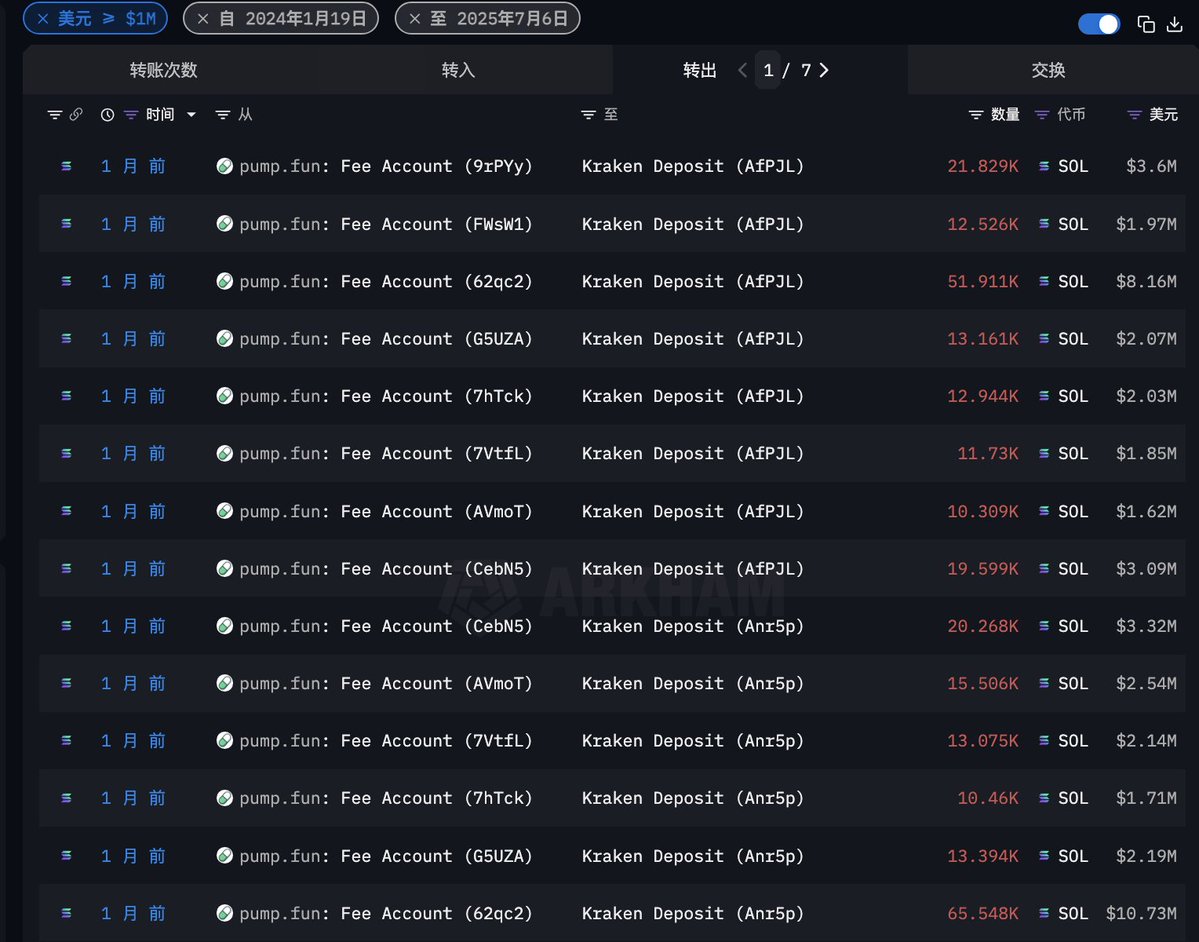The width and height of the screenshot is (1199, 942).
Task: Switch to the 转账次数 tab
Action: pyautogui.click(x=164, y=70)
